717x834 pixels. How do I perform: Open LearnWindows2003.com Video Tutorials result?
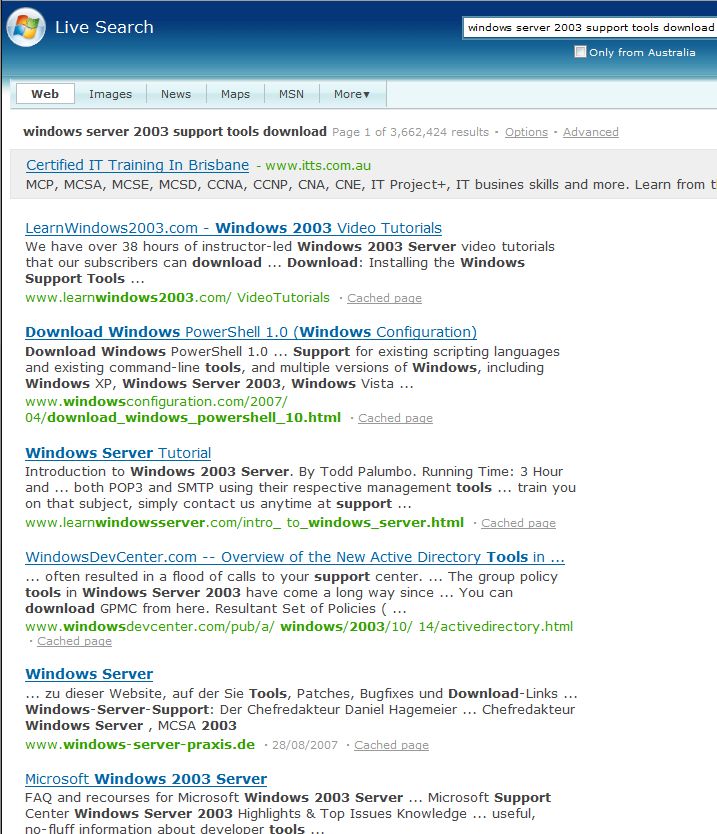[234, 228]
